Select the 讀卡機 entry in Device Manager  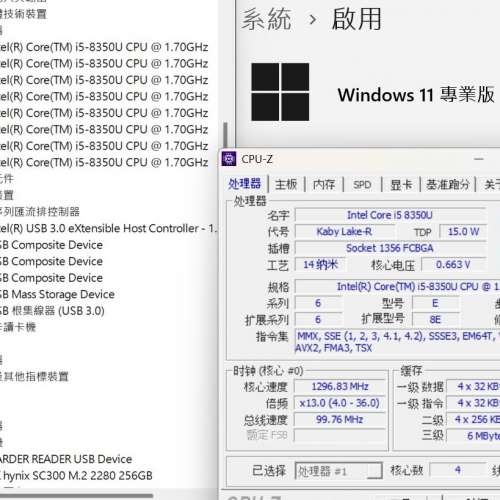(x=18, y=327)
